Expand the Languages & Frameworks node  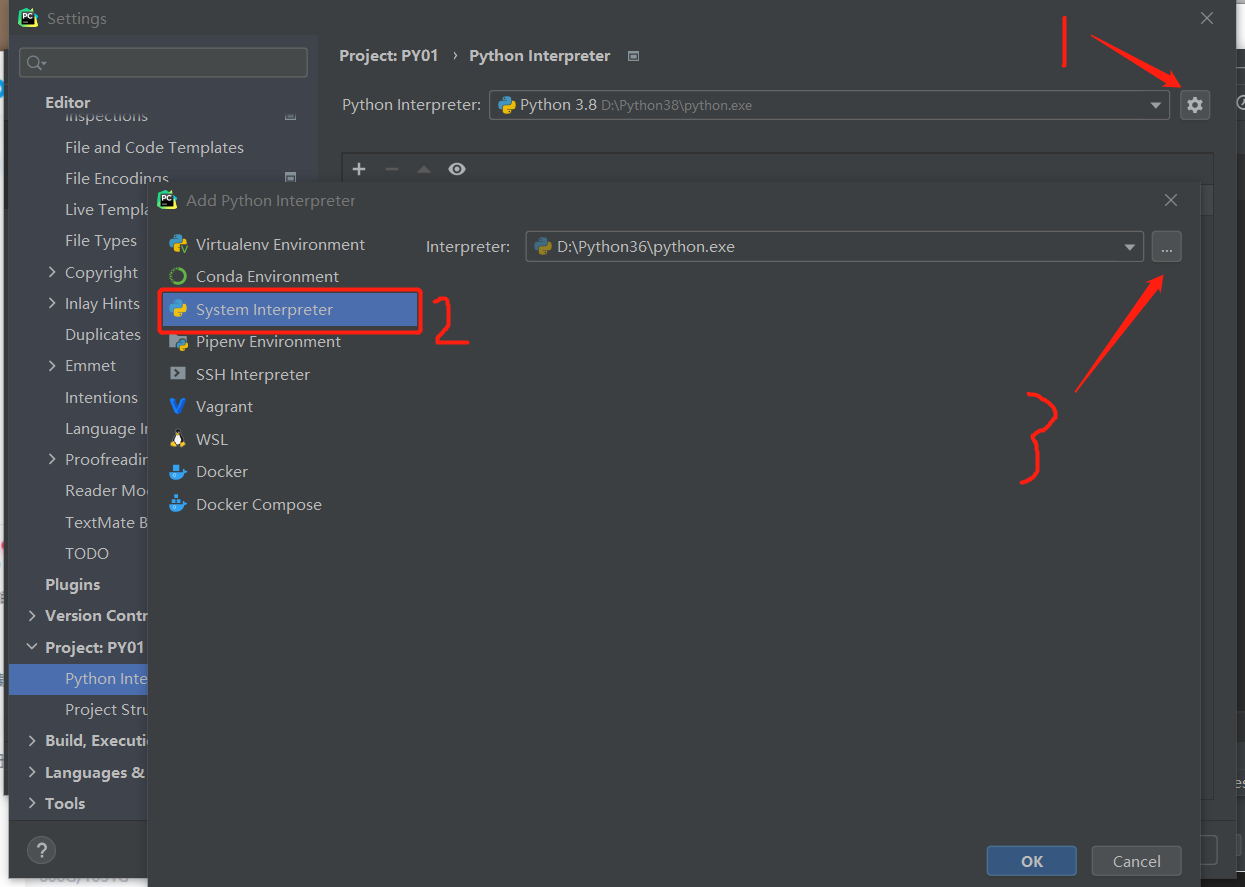[x=32, y=772]
